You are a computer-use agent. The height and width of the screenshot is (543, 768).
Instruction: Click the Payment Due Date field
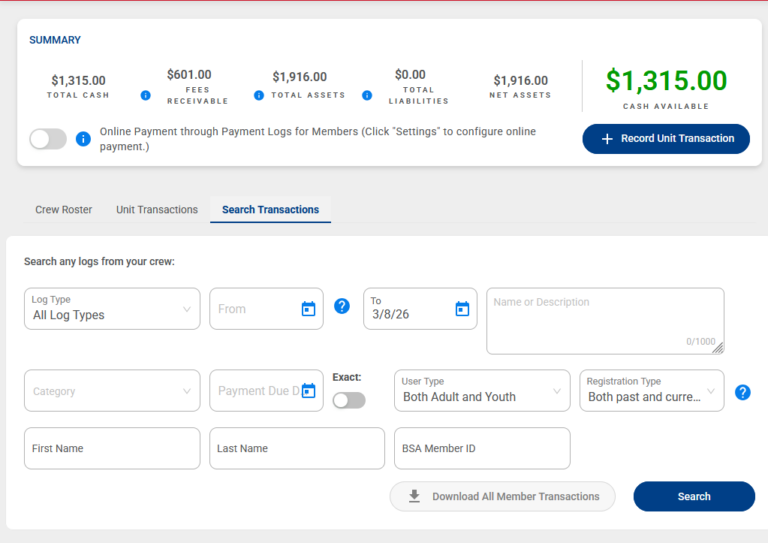(x=266, y=391)
